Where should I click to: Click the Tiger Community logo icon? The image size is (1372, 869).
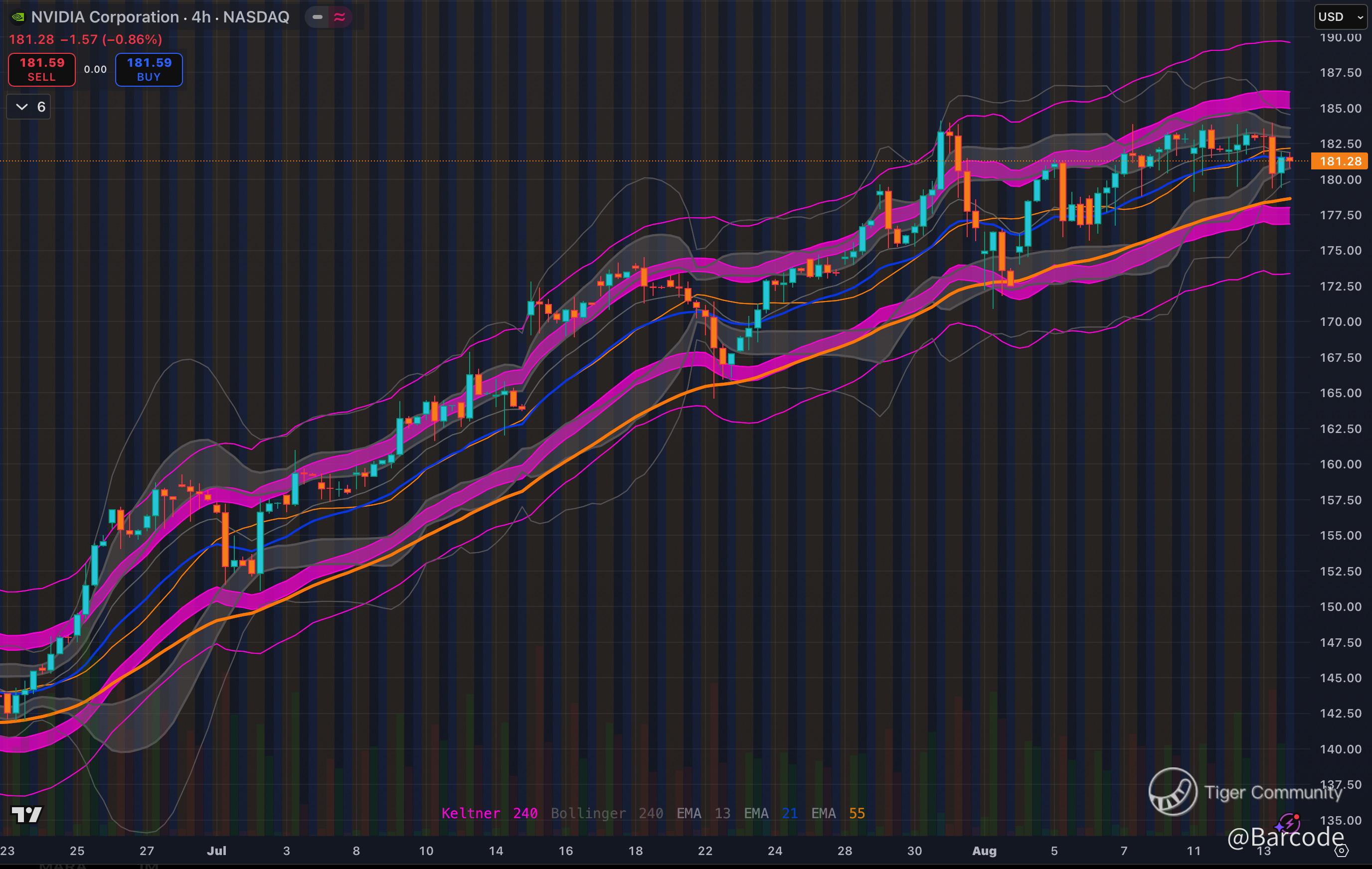(x=1172, y=792)
